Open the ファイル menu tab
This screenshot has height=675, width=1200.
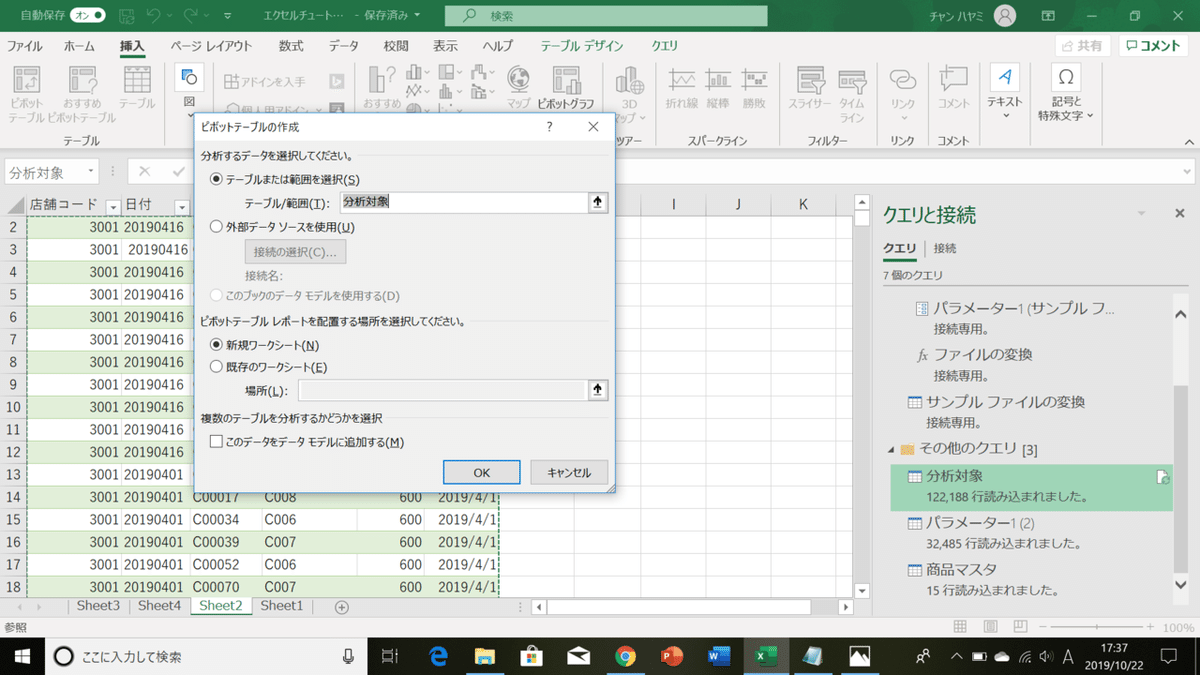(x=25, y=46)
